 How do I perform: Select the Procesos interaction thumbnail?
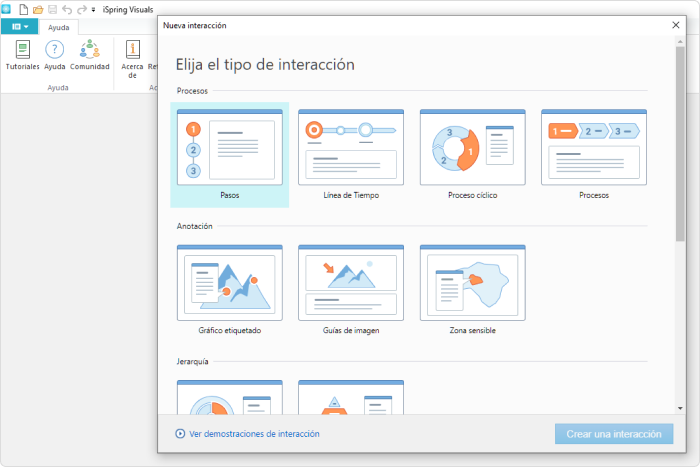pos(594,147)
